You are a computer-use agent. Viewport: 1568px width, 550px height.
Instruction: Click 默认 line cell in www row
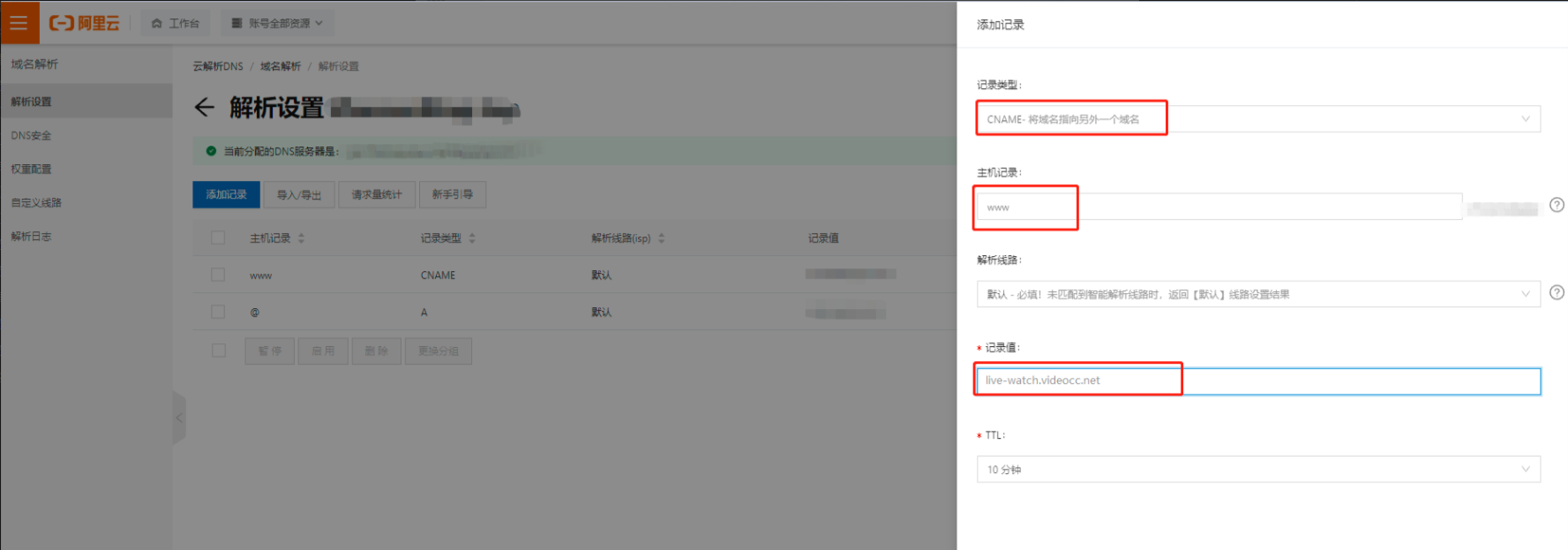(x=602, y=275)
